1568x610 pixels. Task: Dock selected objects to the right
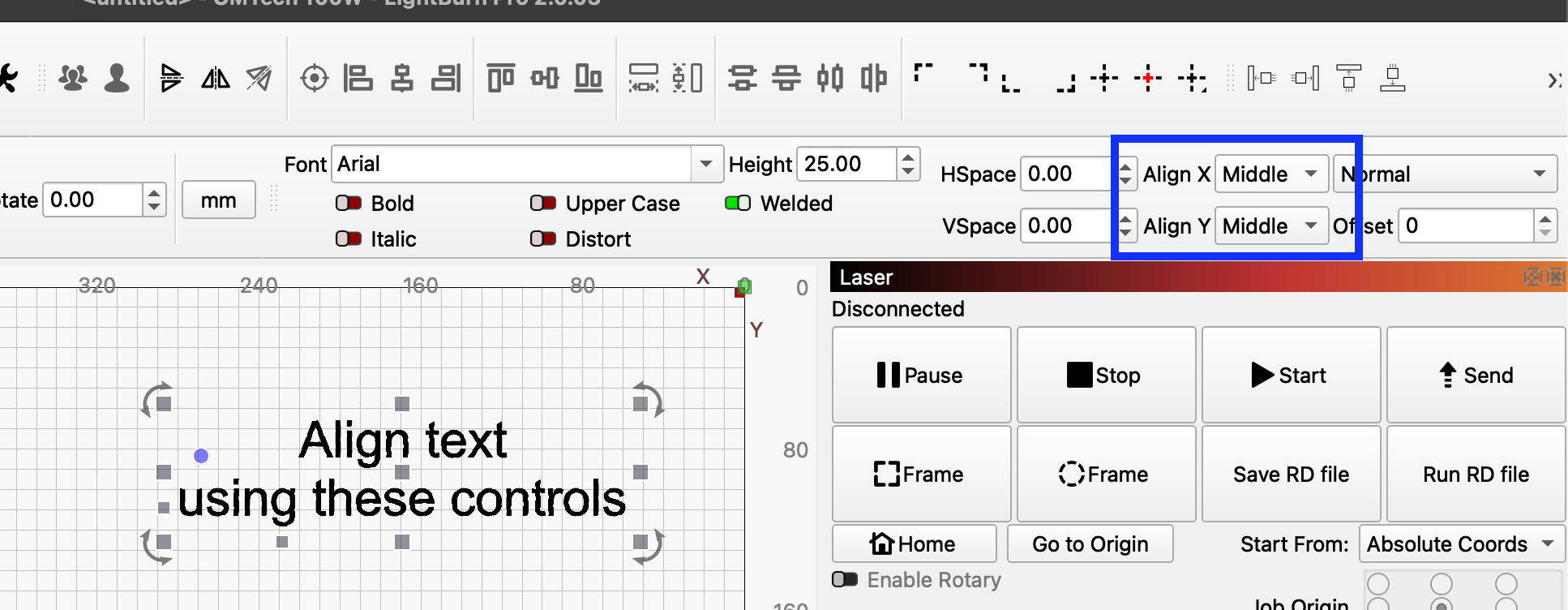coord(1305,78)
